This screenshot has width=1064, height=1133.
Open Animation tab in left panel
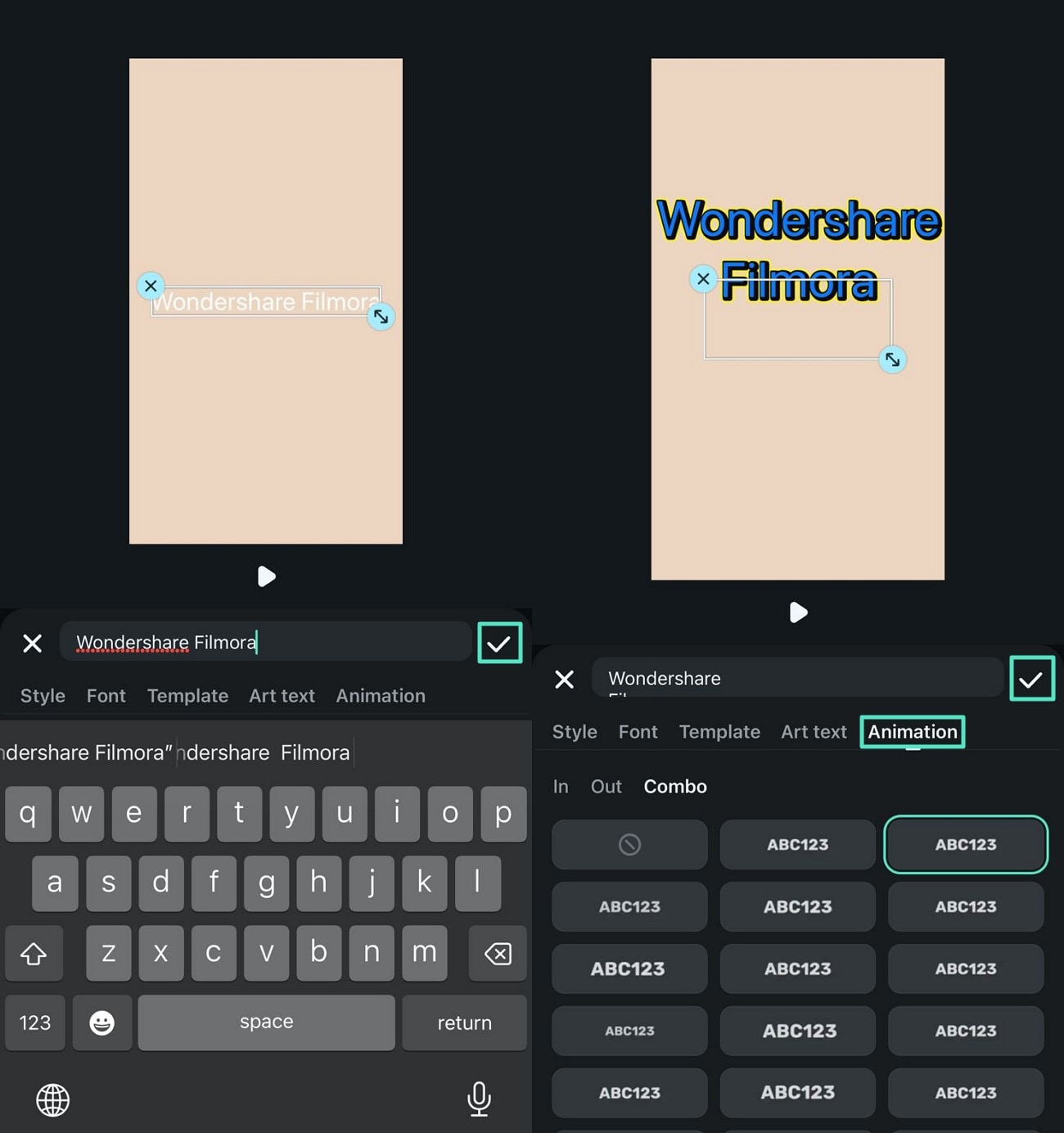[x=381, y=696]
